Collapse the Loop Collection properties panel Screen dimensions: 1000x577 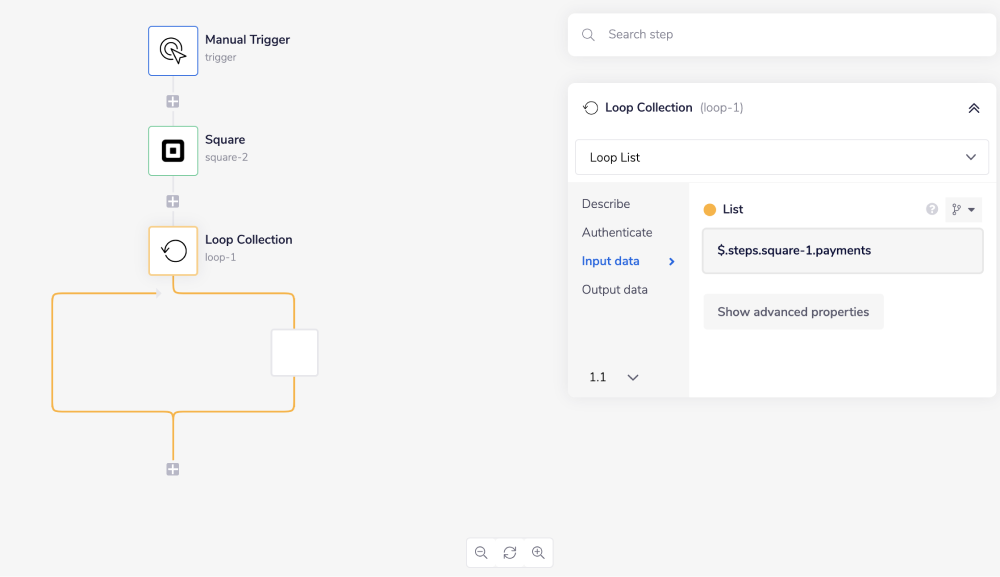(973, 108)
